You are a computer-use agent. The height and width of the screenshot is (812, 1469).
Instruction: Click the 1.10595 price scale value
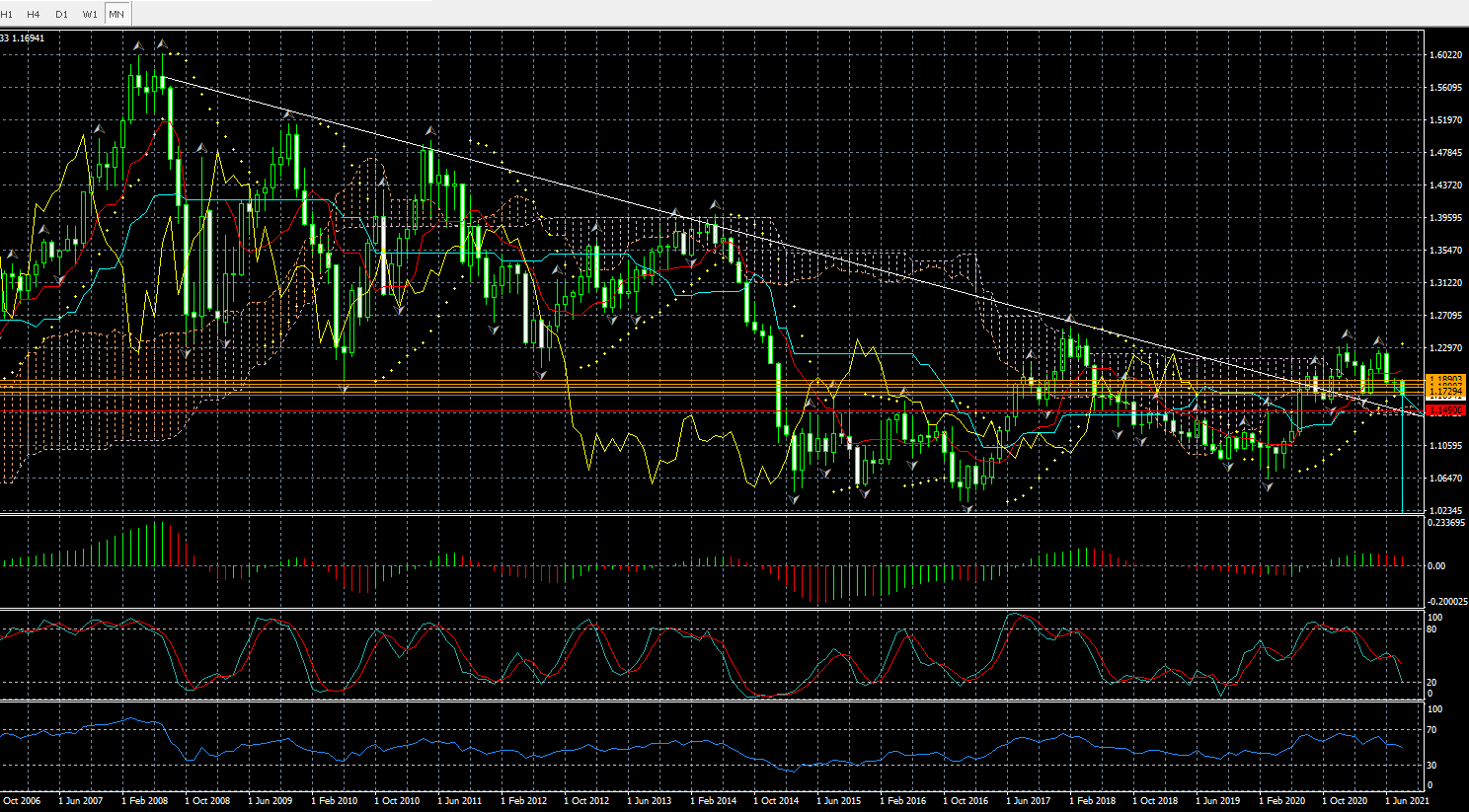point(1445,446)
